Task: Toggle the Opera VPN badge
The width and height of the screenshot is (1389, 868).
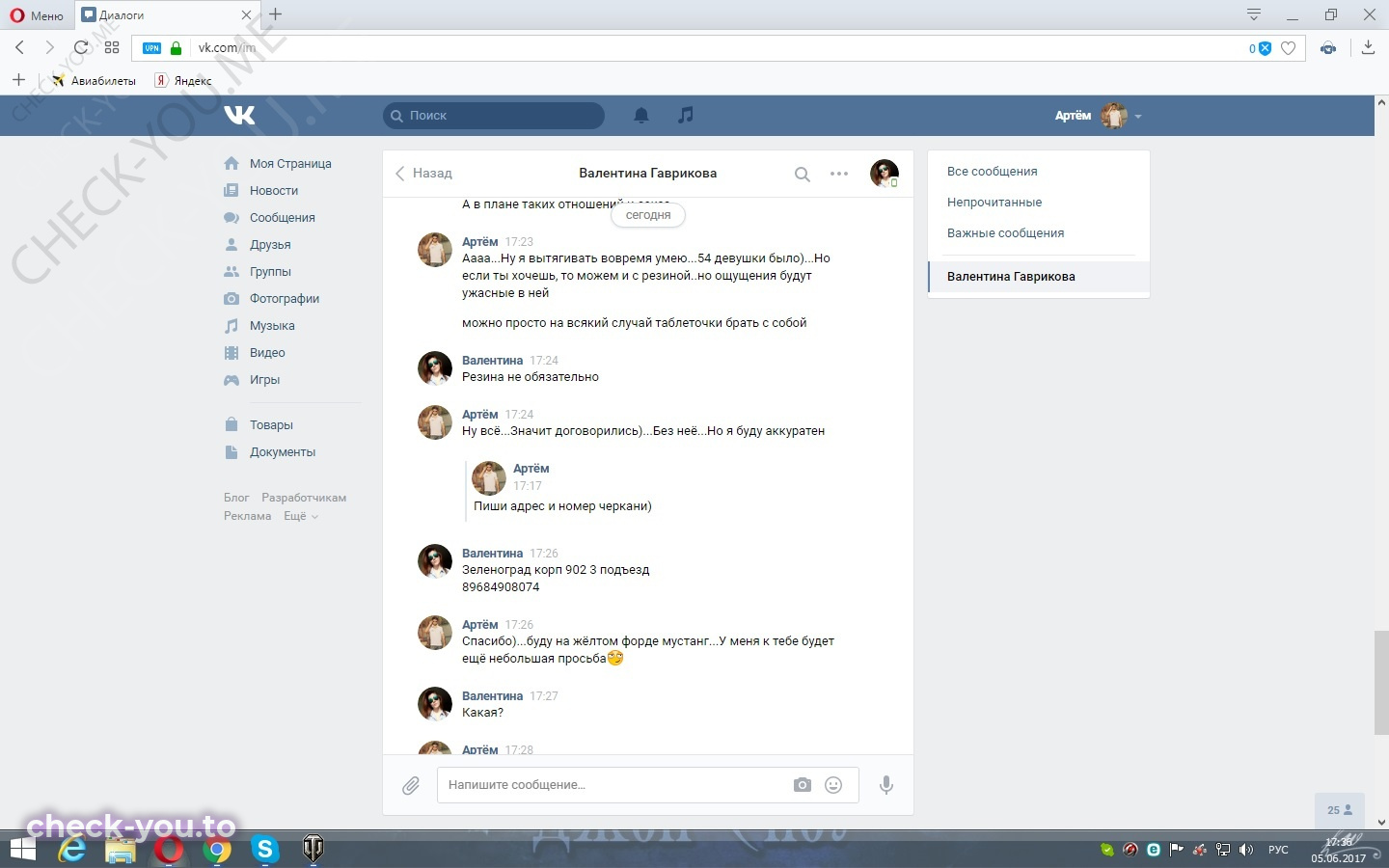Action: click(x=152, y=48)
